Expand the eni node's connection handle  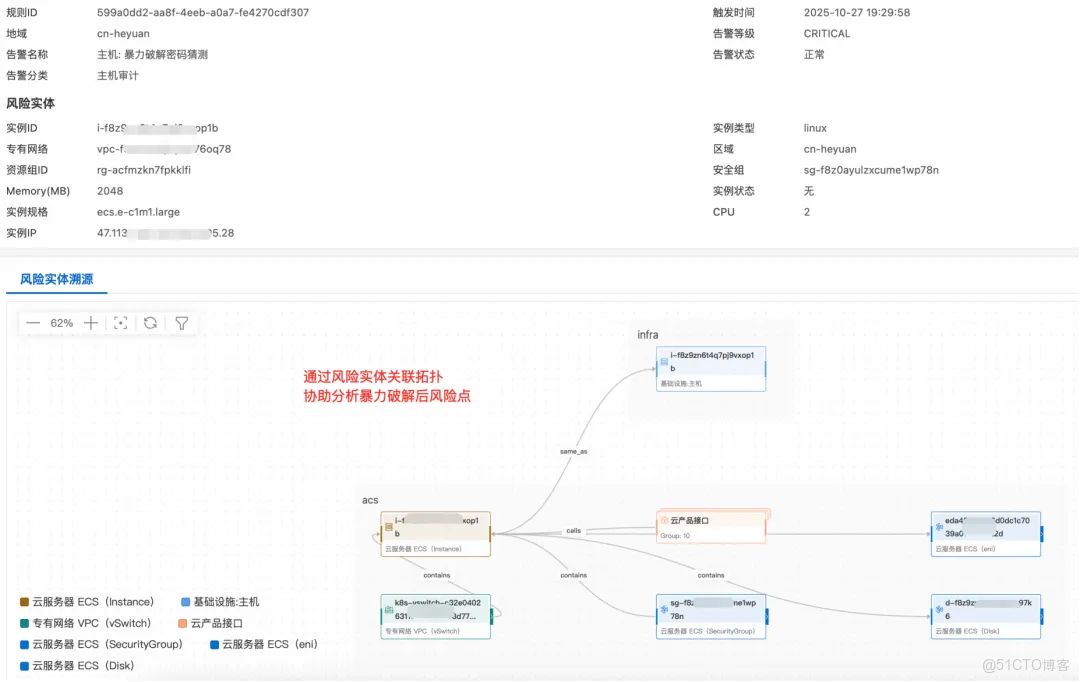pos(1041,533)
